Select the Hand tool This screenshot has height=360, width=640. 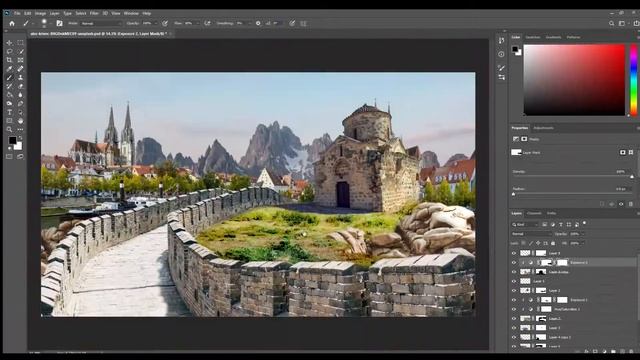tap(20, 121)
